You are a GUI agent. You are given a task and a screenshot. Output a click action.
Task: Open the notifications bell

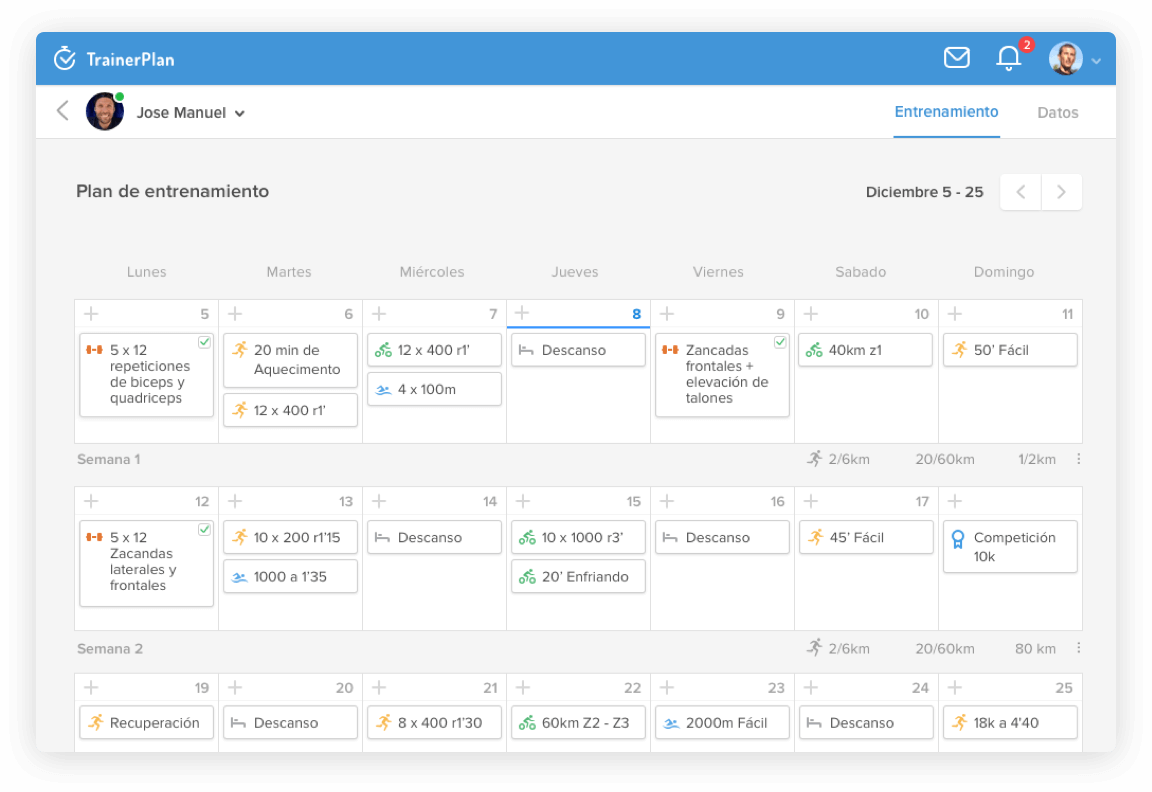click(1008, 58)
